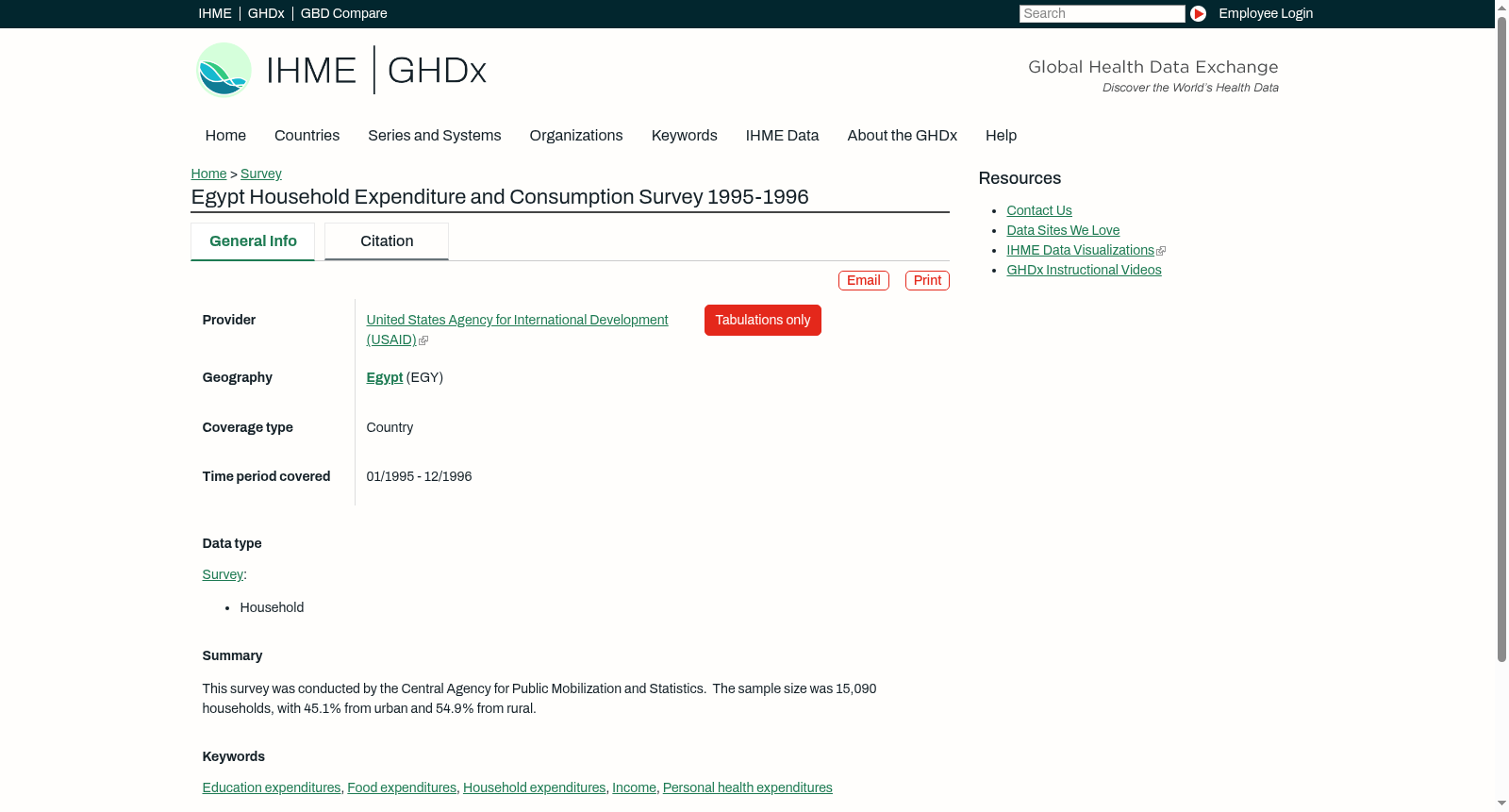Open Education expenditures keyword link

click(x=272, y=787)
